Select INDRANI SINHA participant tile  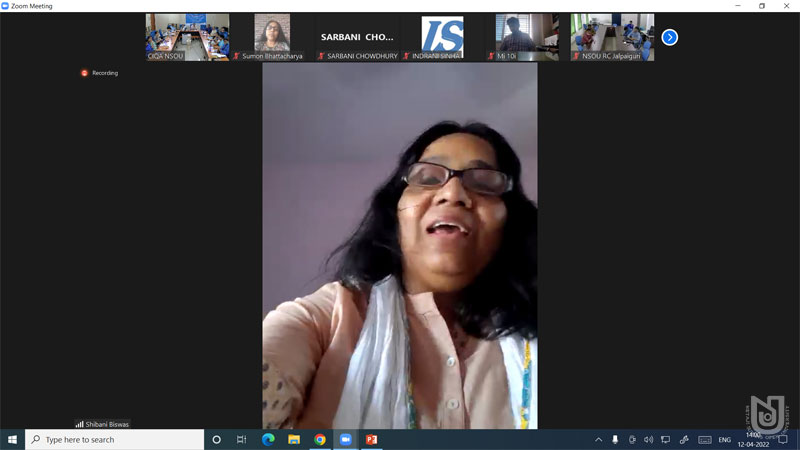click(x=442, y=37)
